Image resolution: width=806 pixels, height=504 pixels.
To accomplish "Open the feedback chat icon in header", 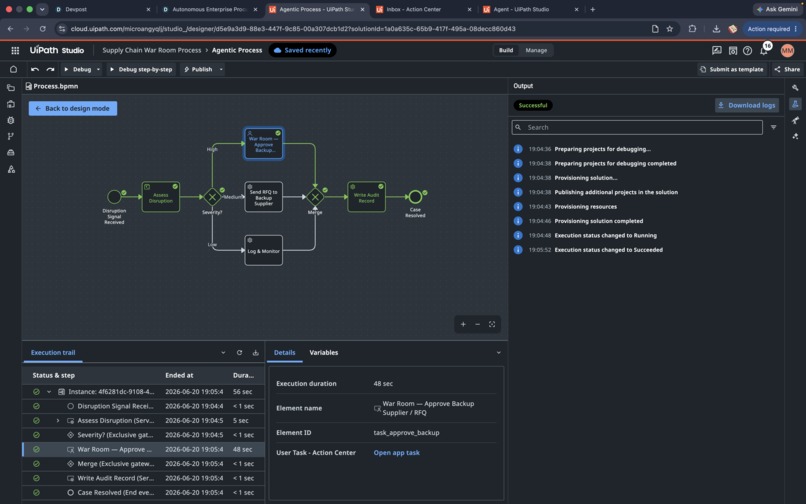I will (x=717, y=50).
